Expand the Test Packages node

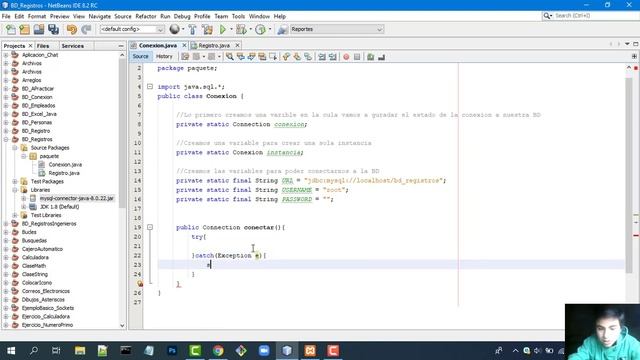click(15, 181)
